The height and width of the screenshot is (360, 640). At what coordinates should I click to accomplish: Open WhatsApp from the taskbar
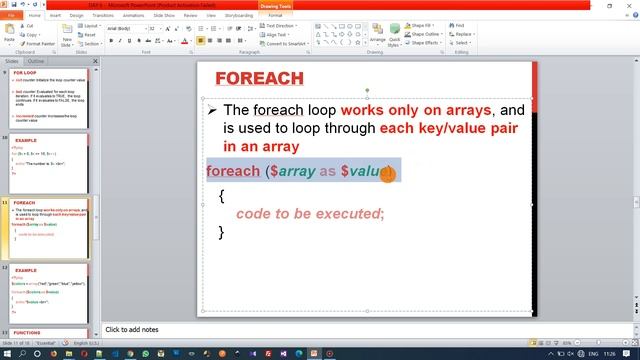[146, 353]
